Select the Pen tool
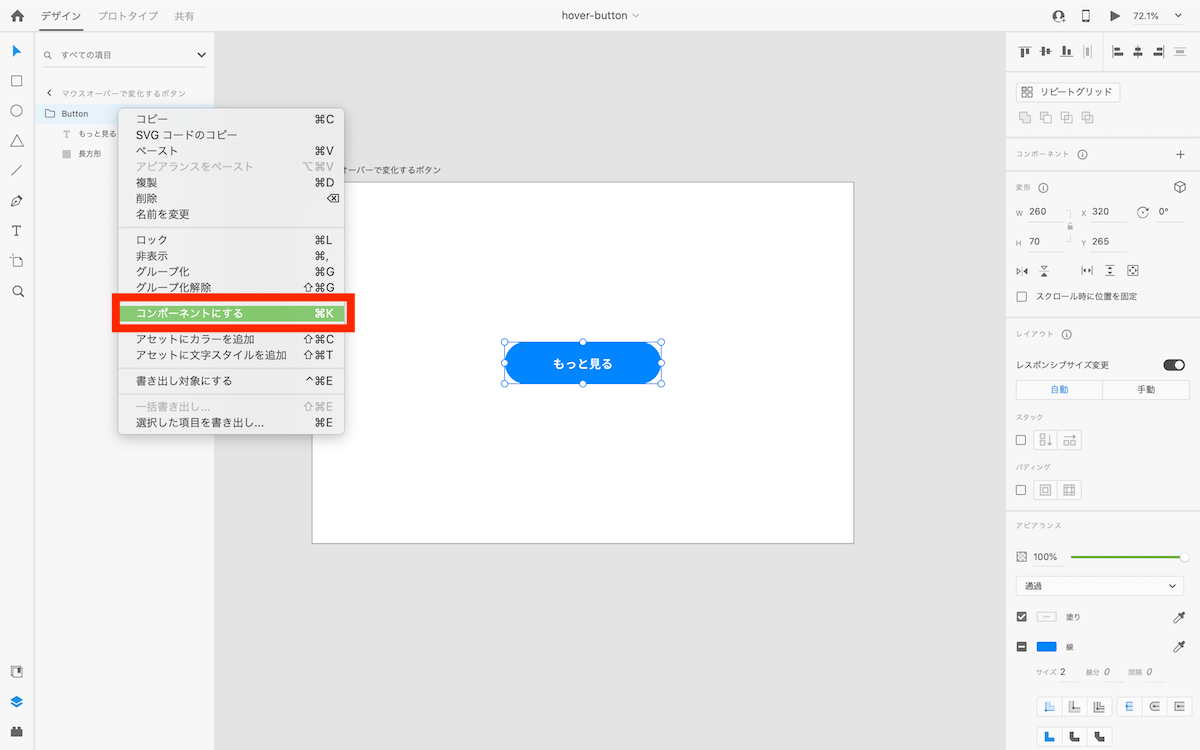Image resolution: width=1200 pixels, height=750 pixels. tap(16, 201)
